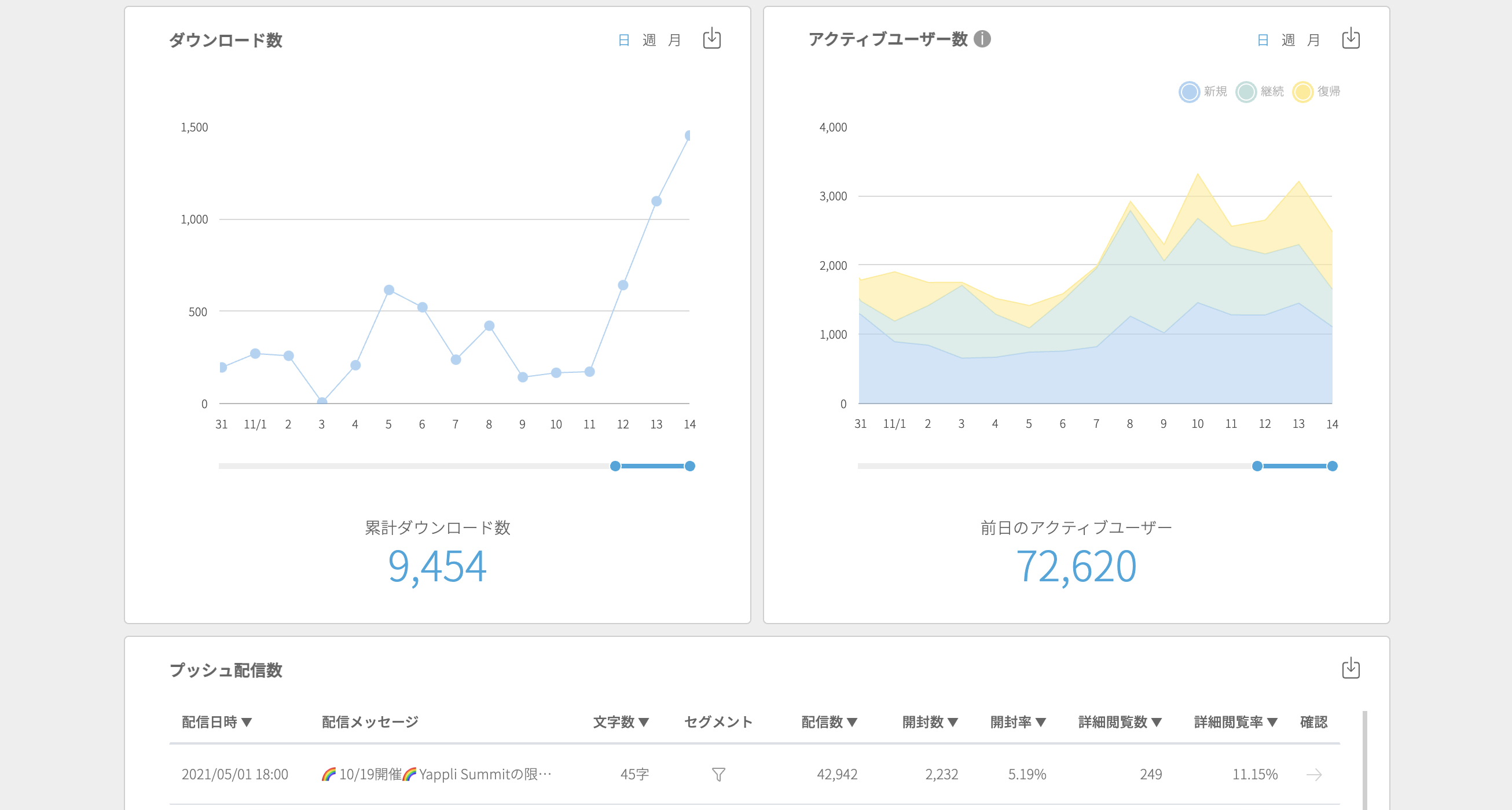Click the download data point for day 12
The width and height of the screenshot is (1512, 810).
pos(623,285)
